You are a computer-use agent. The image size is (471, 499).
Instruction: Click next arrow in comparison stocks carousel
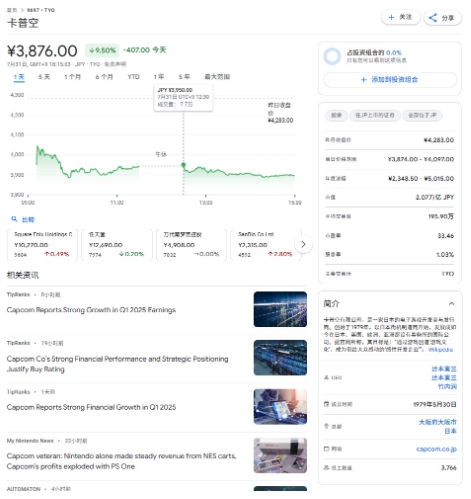(x=303, y=244)
